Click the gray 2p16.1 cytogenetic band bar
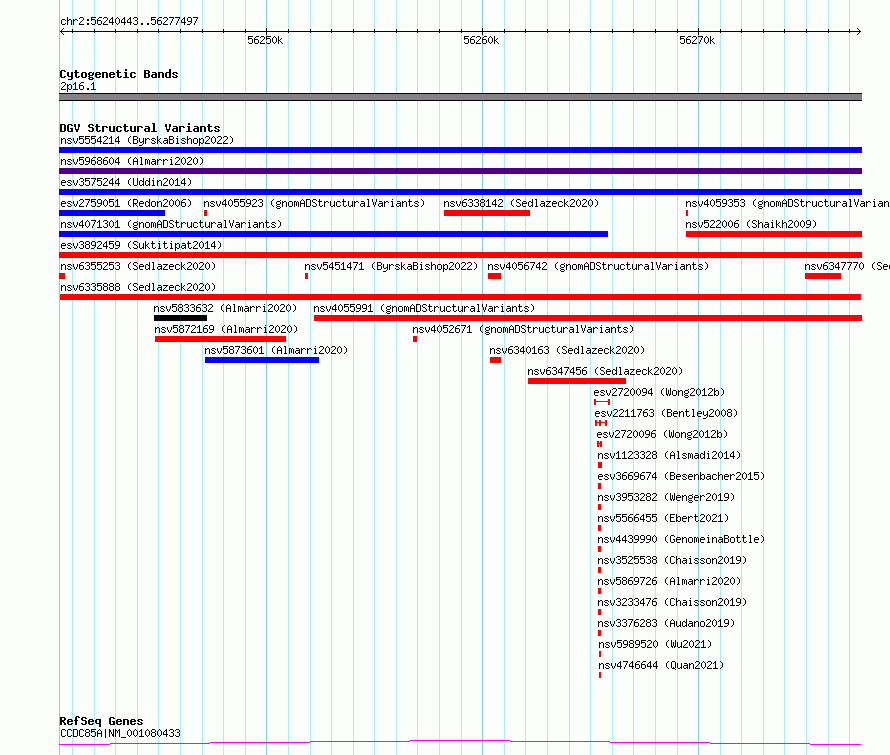This screenshot has height=755, width=890. 460,97
